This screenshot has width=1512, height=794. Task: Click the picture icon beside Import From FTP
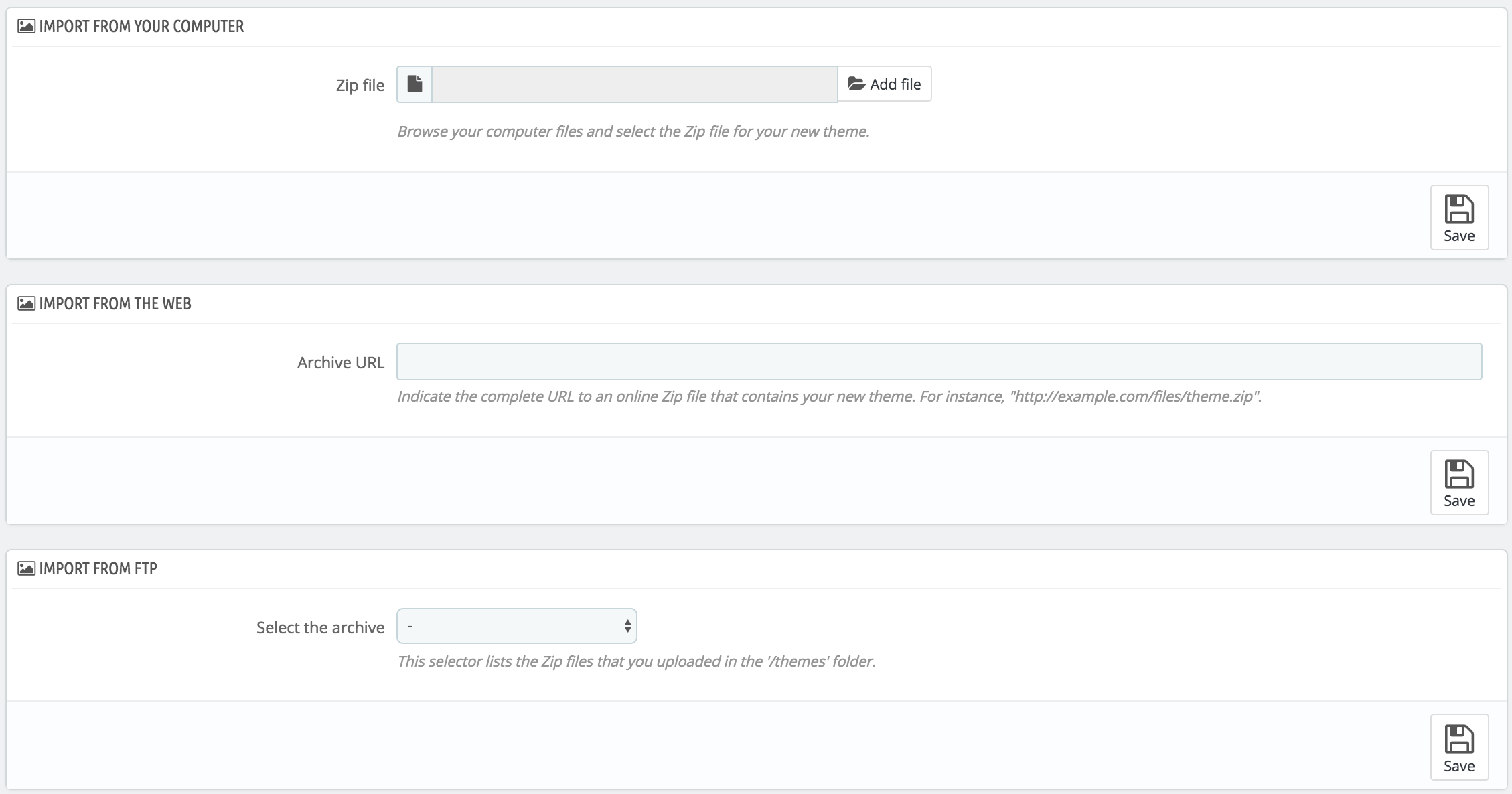[x=26, y=568]
